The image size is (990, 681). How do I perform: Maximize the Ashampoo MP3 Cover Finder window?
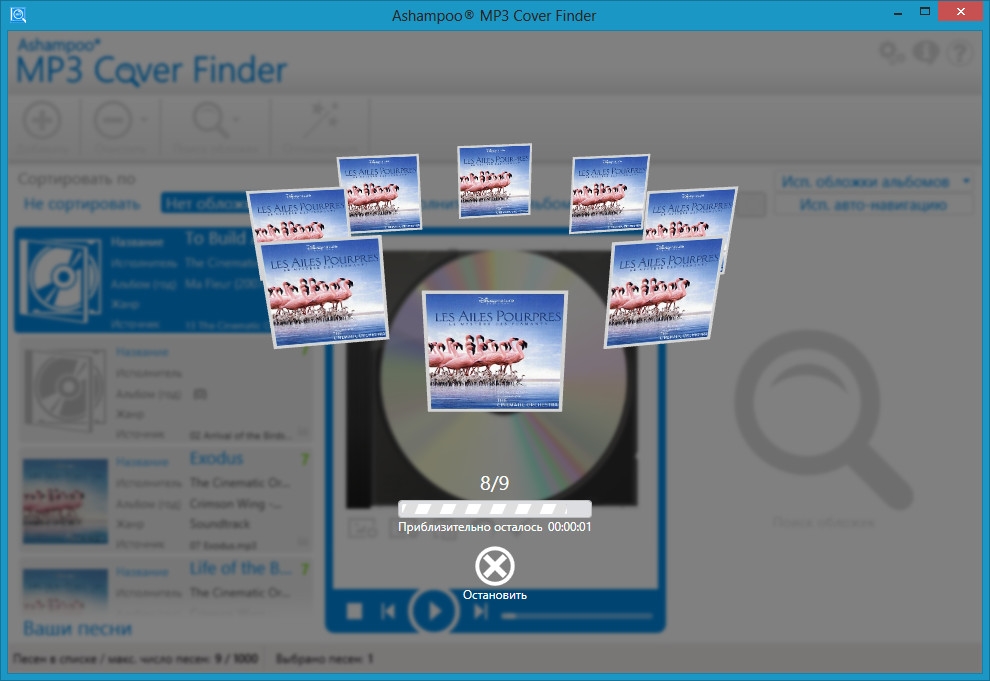925,11
